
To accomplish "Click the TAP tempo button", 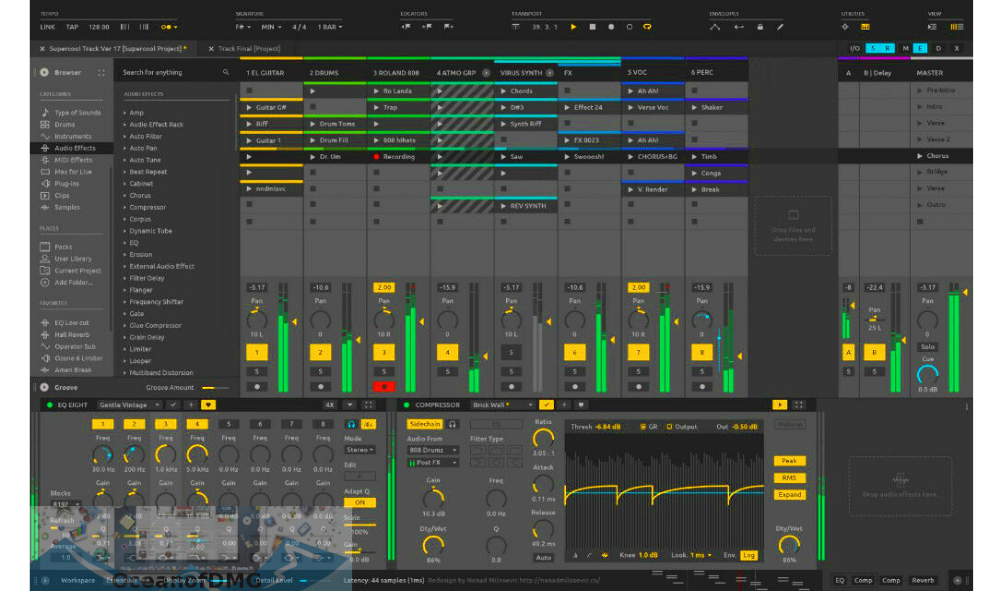I will 73,27.
